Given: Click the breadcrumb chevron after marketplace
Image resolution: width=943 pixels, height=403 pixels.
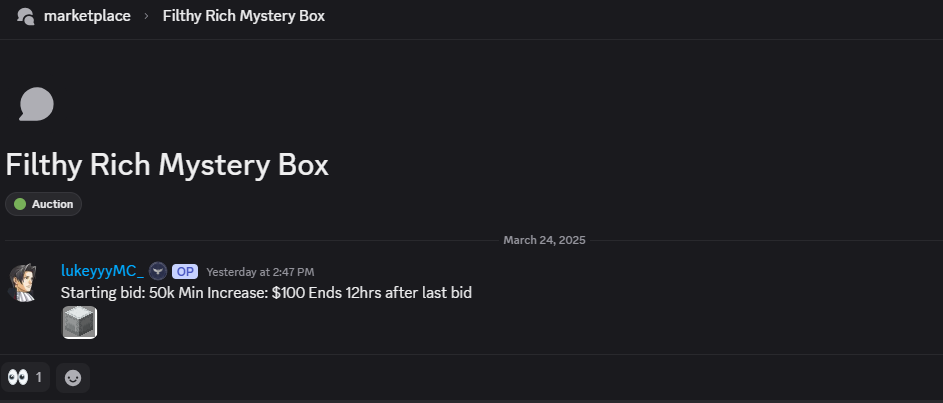Looking at the screenshot, I should pyautogui.click(x=146, y=16).
